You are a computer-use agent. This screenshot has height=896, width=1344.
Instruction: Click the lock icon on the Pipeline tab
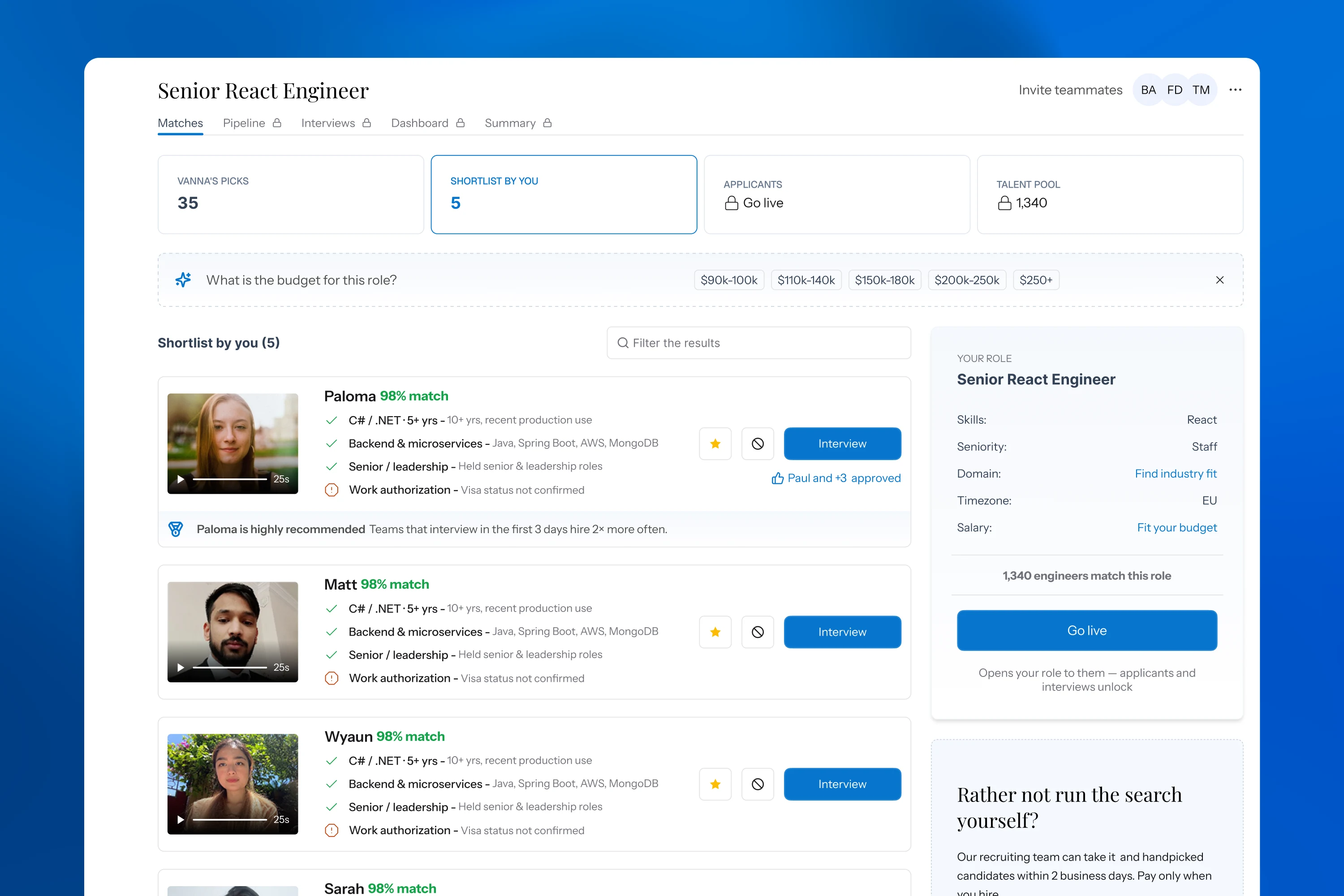pyautogui.click(x=277, y=123)
